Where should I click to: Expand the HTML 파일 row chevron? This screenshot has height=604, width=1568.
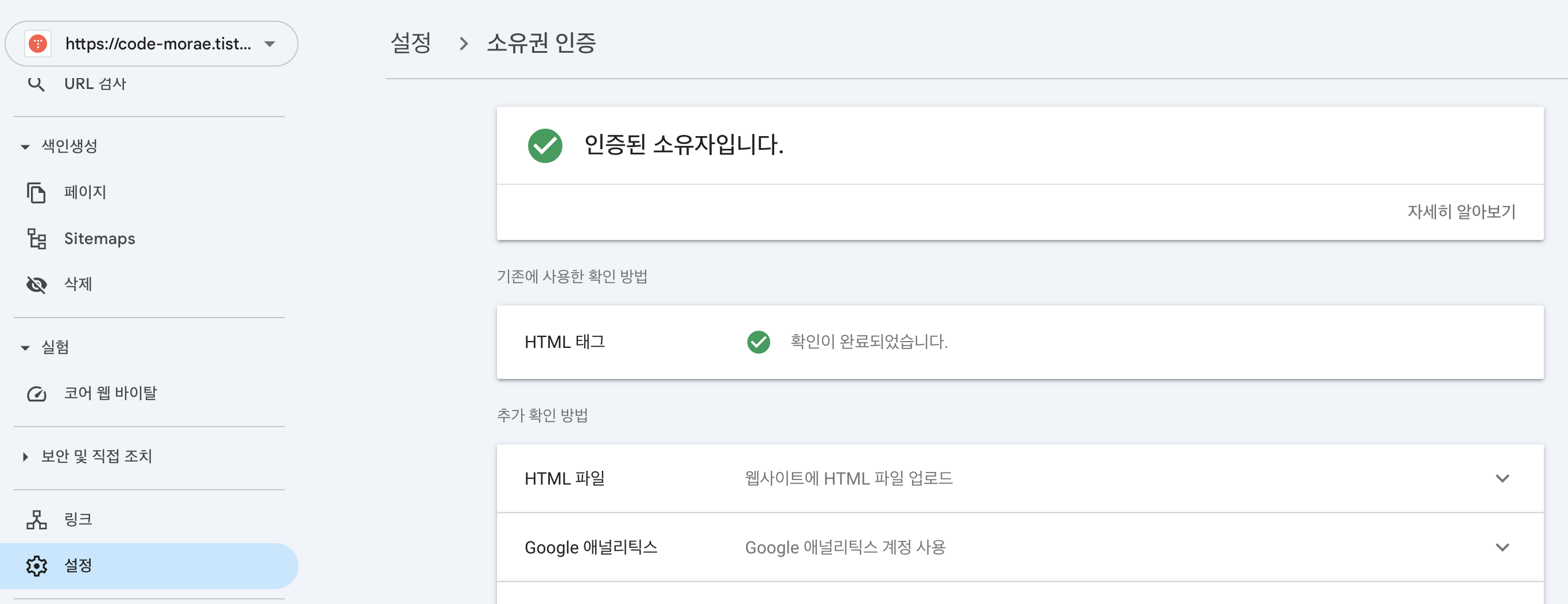click(x=1502, y=479)
